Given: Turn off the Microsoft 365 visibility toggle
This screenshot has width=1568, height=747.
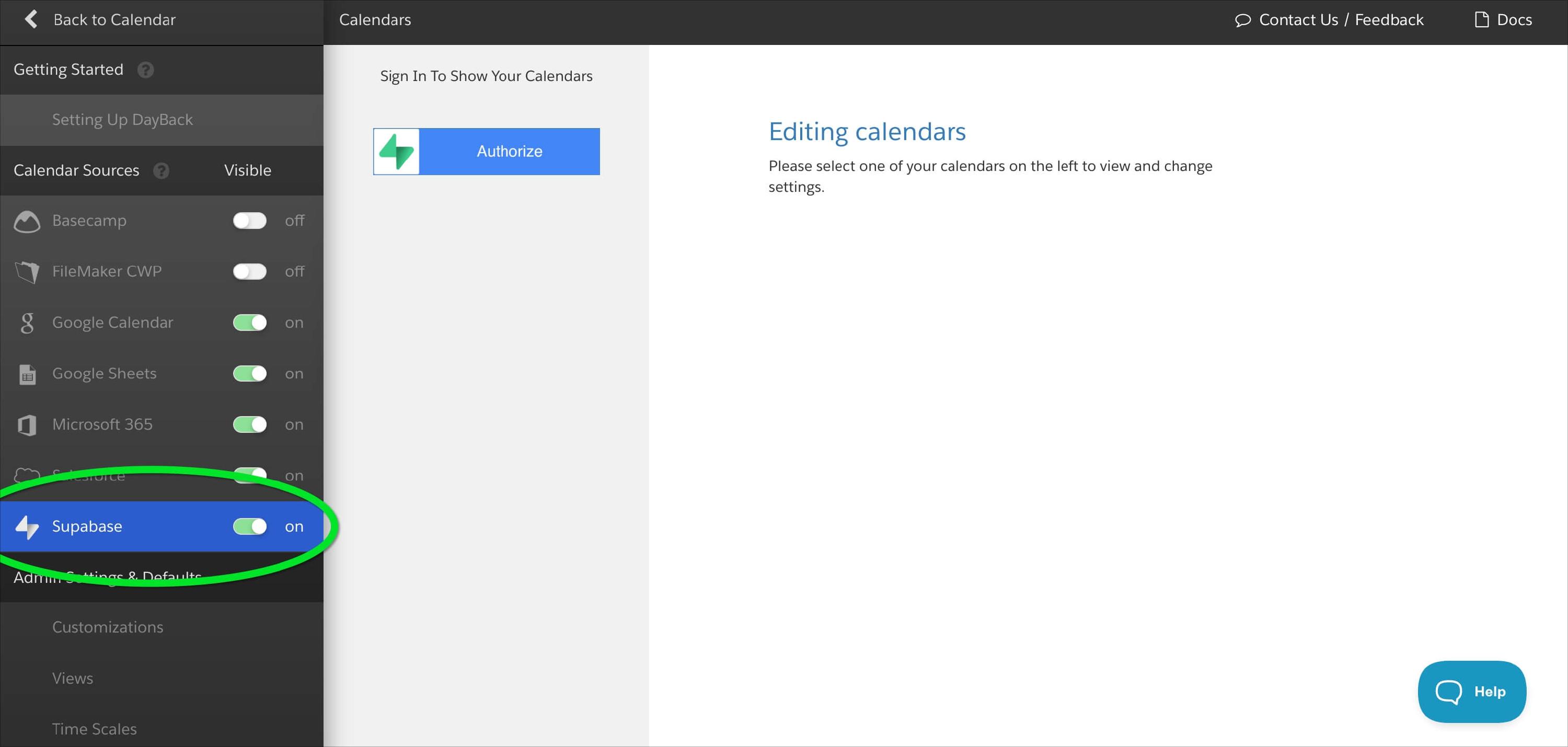Looking at the screenshot, I should coord(249,424).
